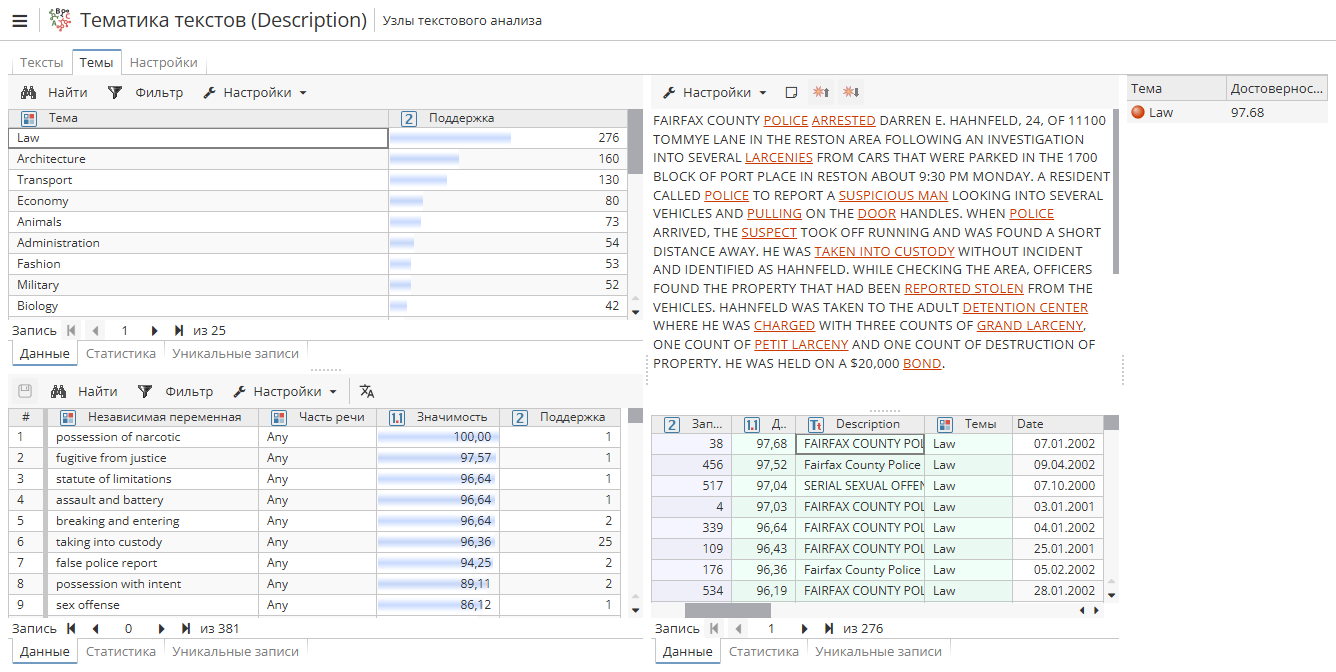Sort by Темы column header in texts table

(968, 424)
